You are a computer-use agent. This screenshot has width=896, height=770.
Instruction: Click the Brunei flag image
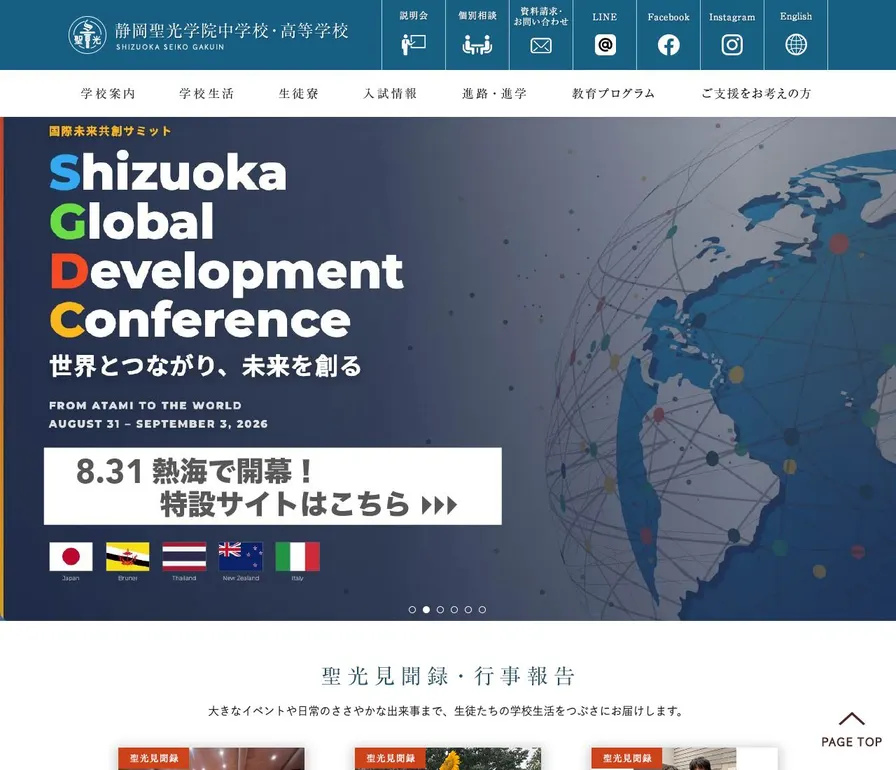click(127, 556)
